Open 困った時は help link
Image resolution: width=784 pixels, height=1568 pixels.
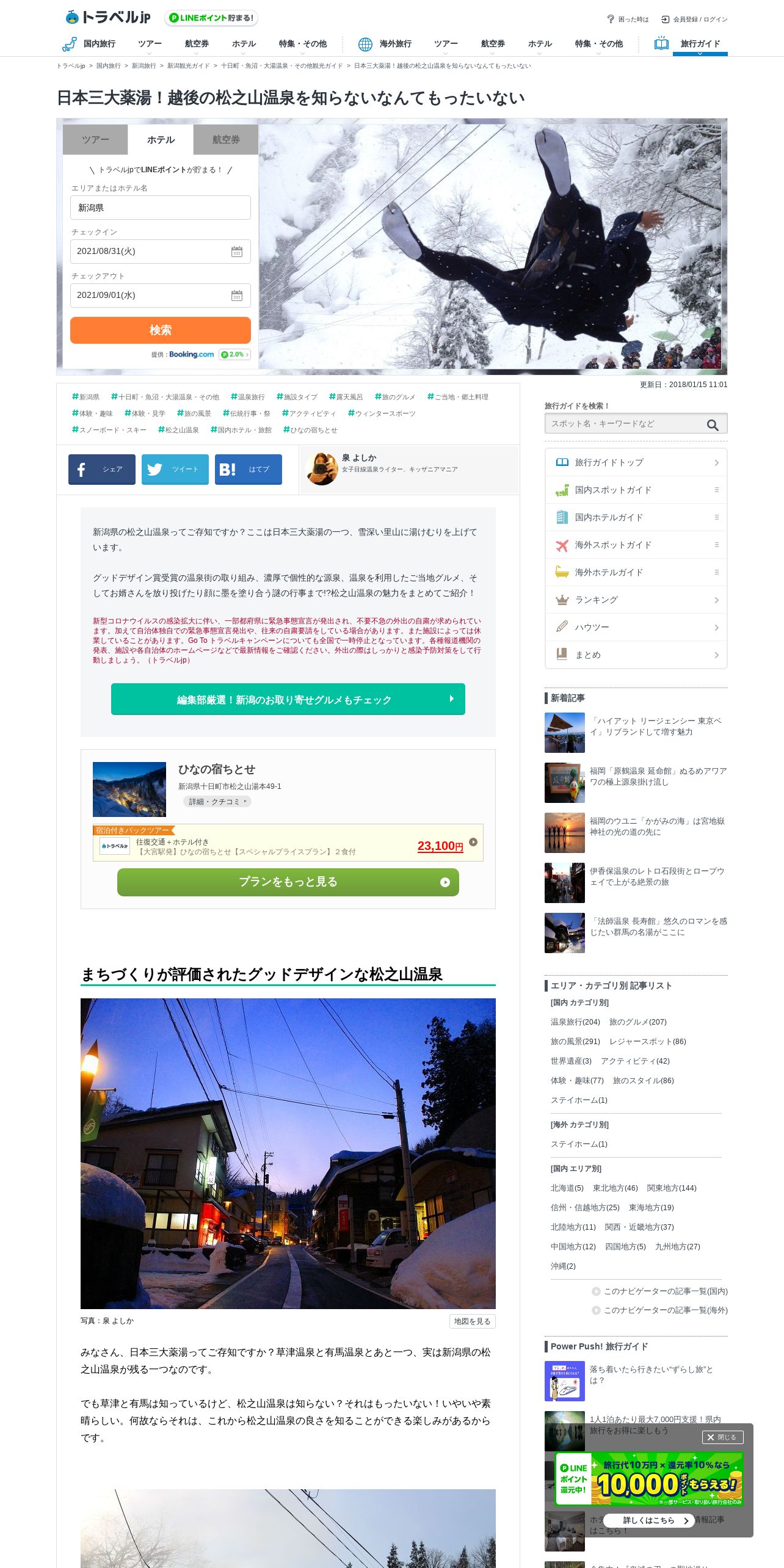click(628, 20)
